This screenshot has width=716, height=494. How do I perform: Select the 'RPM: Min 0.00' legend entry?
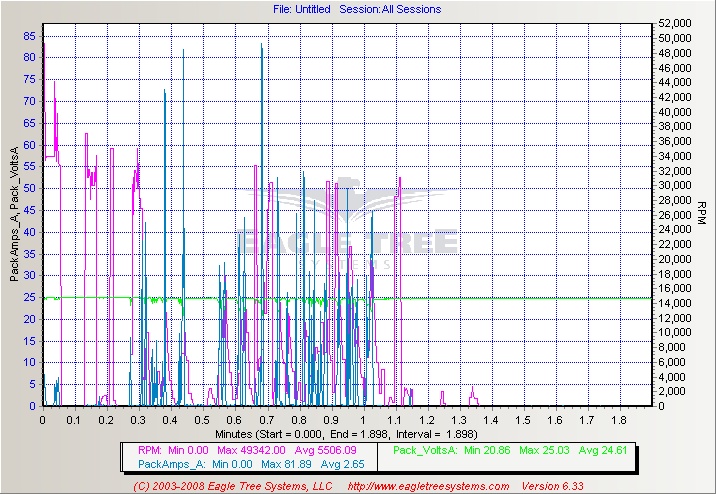tap(173, 450)
